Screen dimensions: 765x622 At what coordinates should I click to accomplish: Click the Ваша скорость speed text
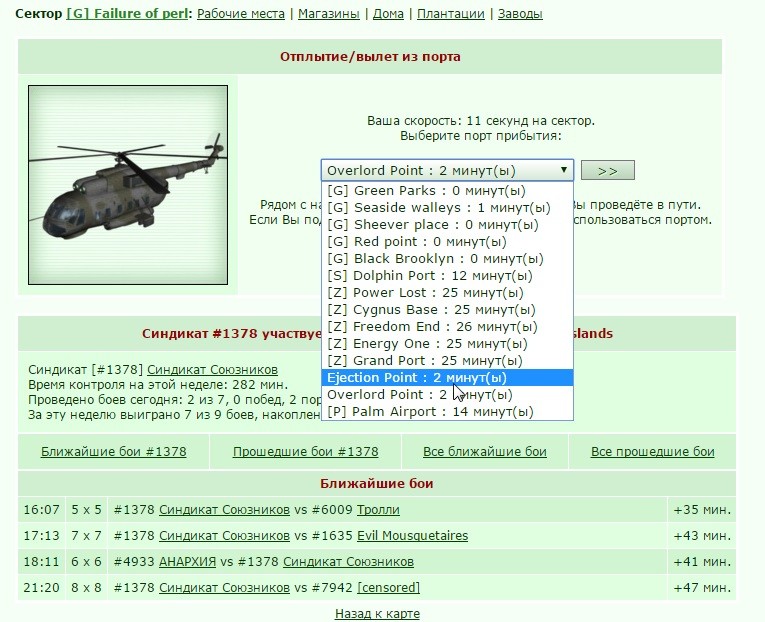click(481, 120)
